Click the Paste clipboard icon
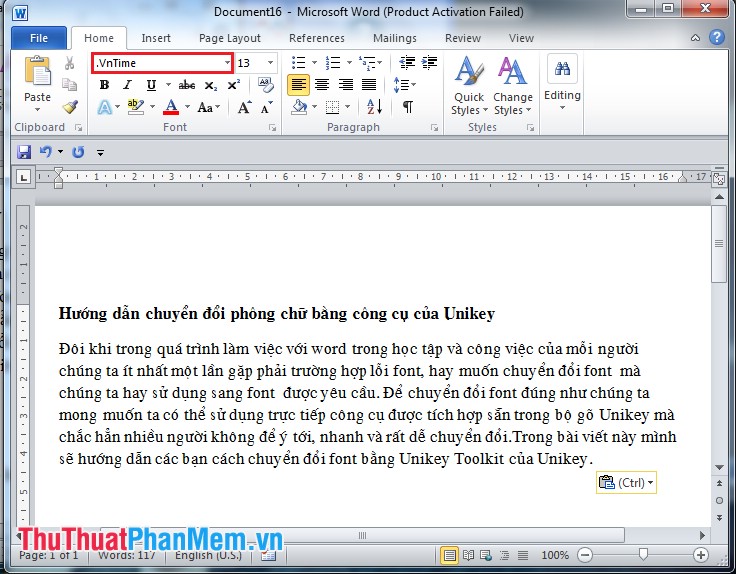736x574 pixels. pyautogui.click(x=38, y=71)
